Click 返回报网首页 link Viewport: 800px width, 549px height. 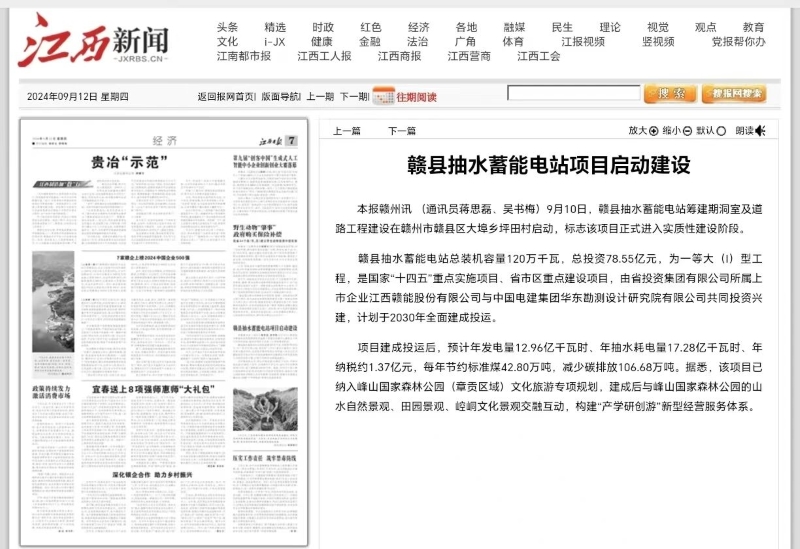click(x=225, y=97)
